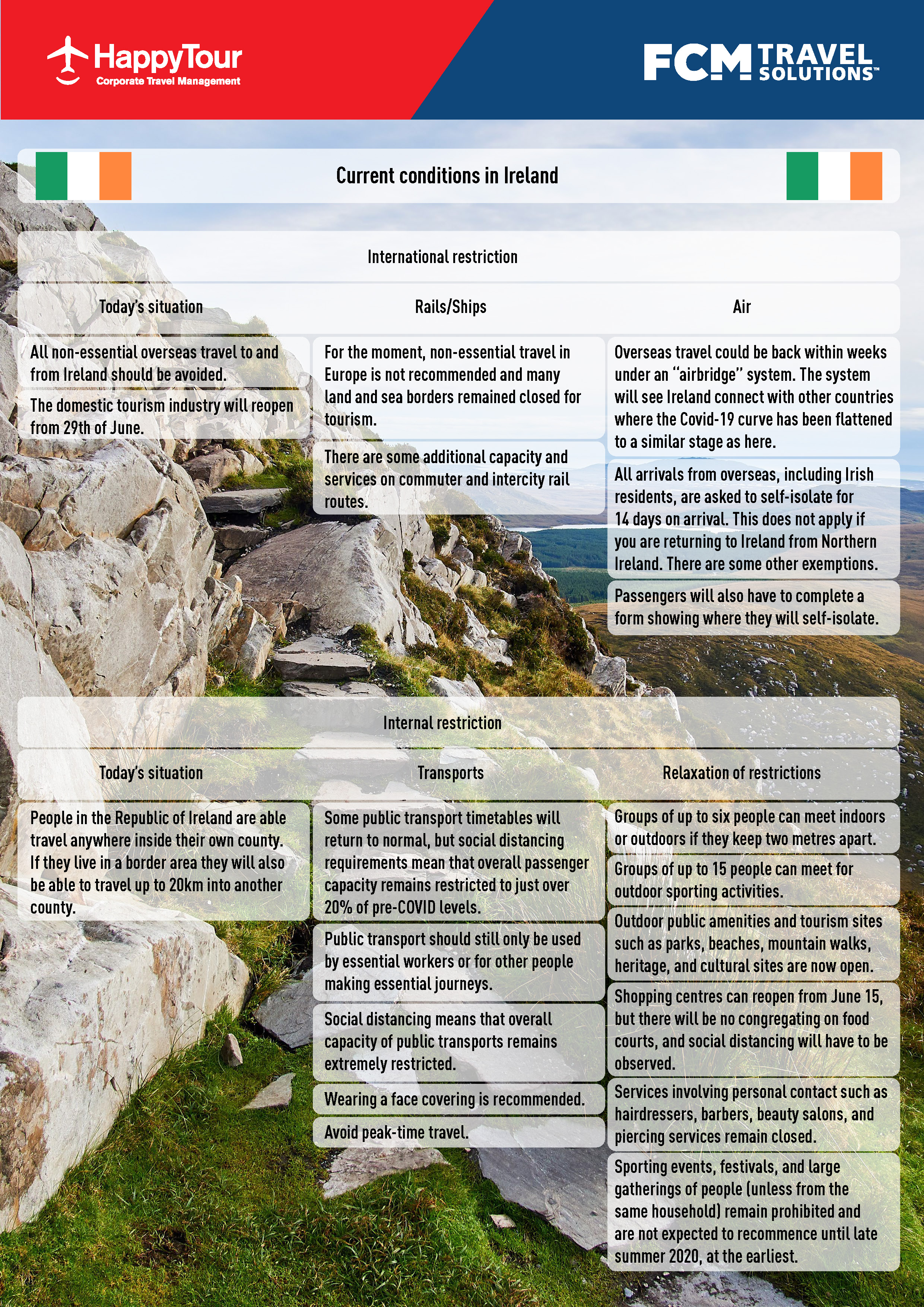
Task: Select the 'International restriction' section header
Action: coord(458,256)
